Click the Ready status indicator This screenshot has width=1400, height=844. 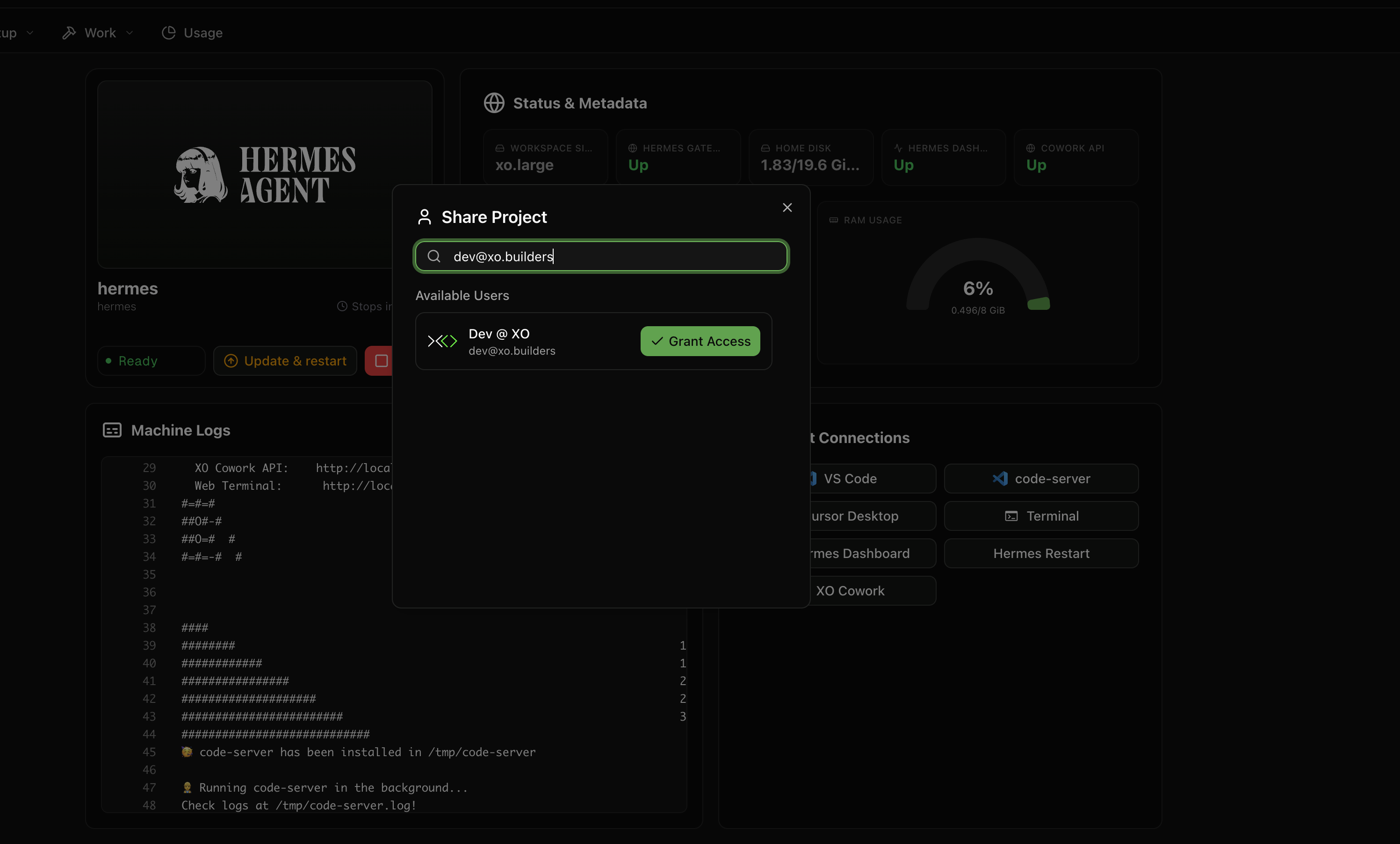coord(151,361)
